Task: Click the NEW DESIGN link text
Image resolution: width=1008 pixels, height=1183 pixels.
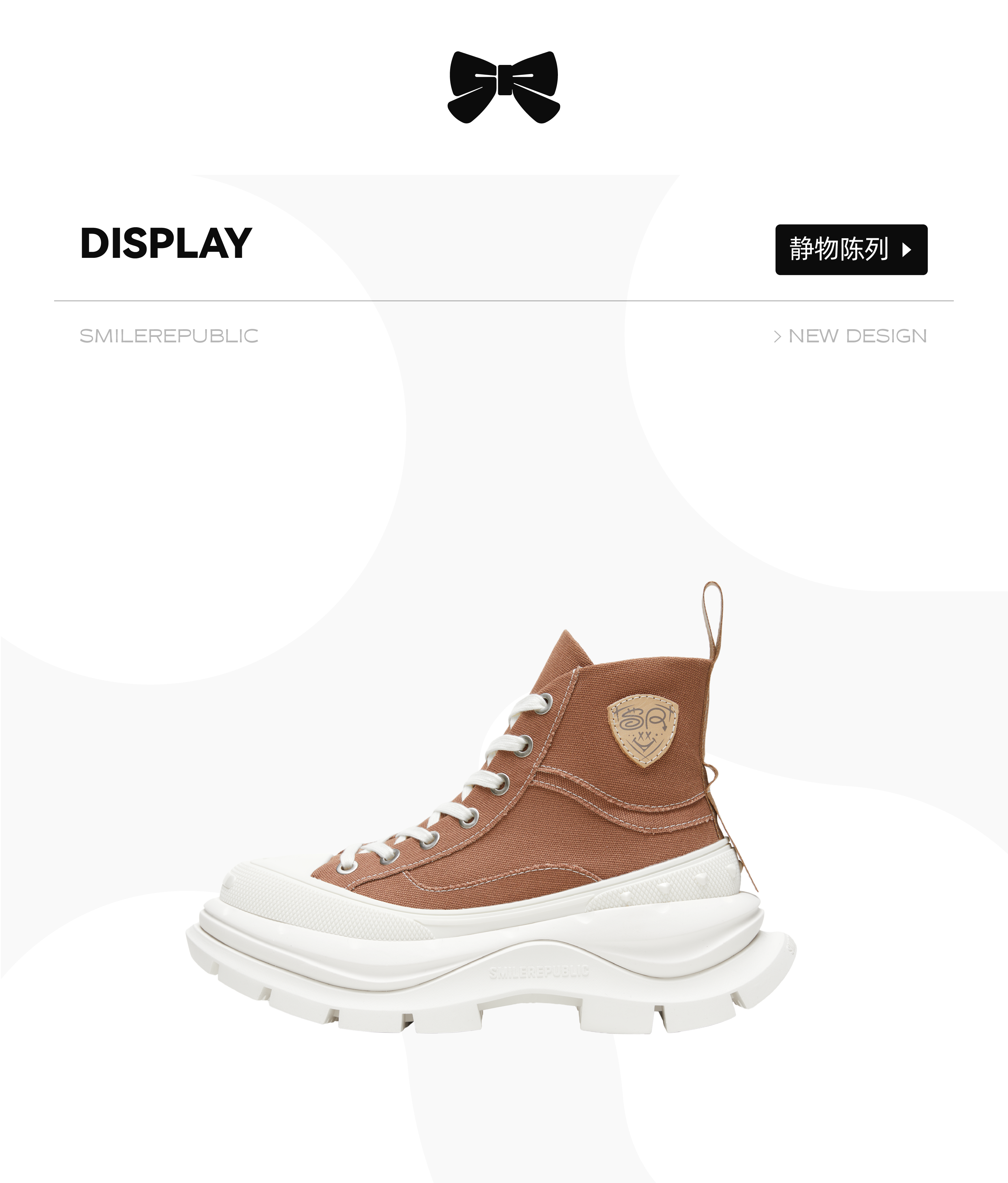Action: click(857, 336)
